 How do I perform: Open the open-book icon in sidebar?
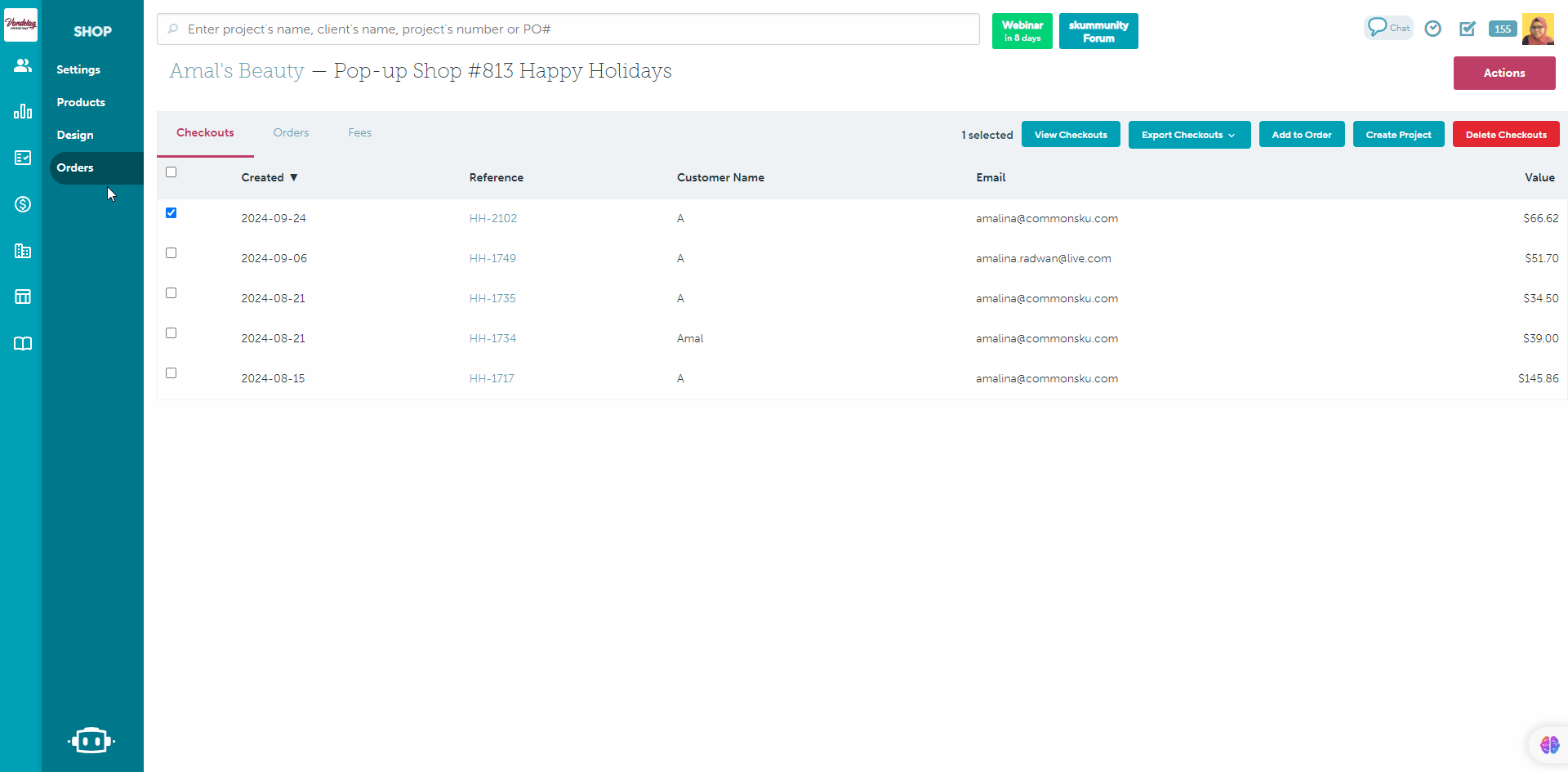click(x=23, y=343)
